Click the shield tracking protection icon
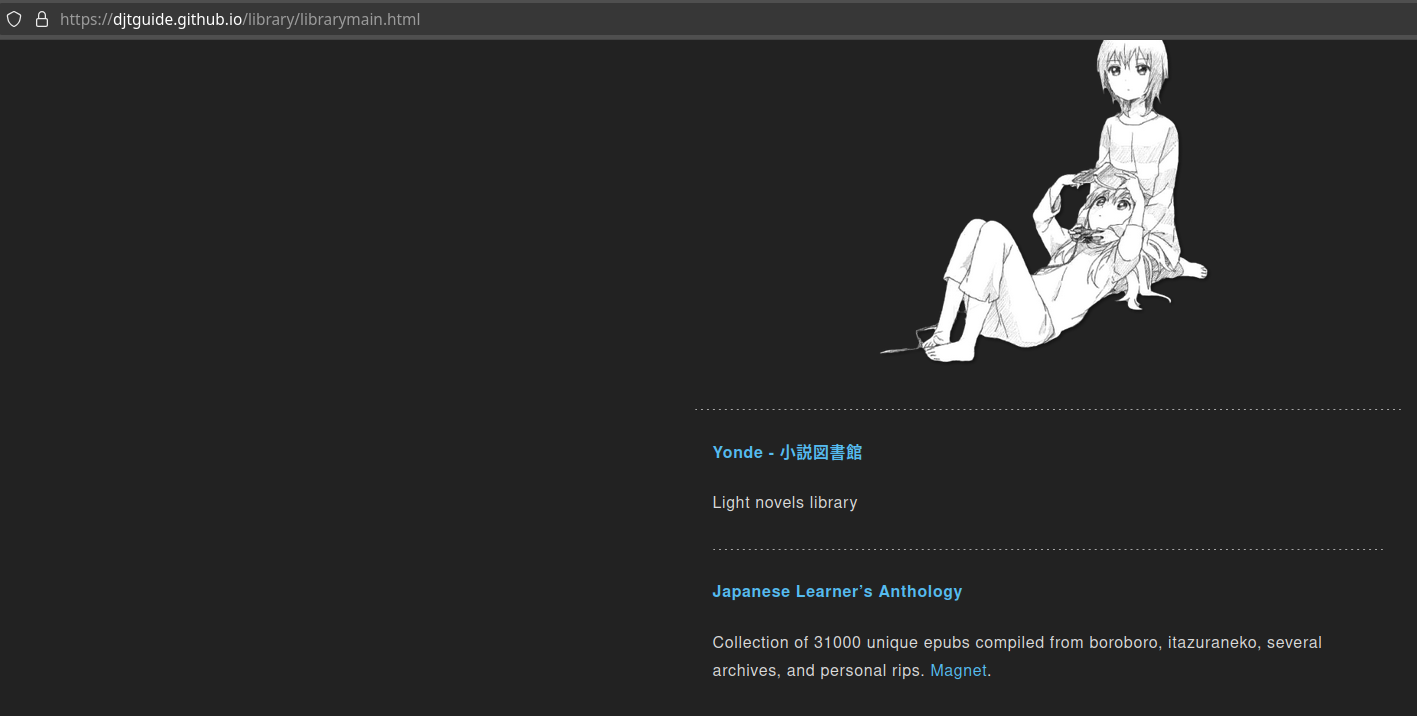 [14, 19]
